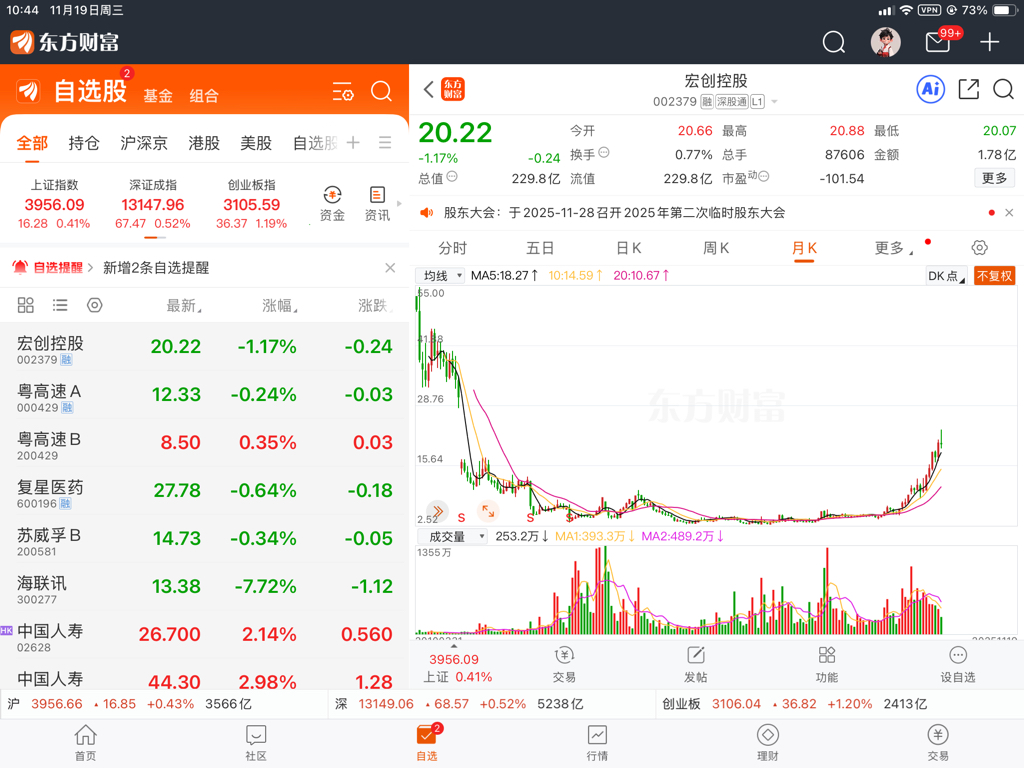The width and height of the screenshot is (1024, 768).
Task: Open the Ai analysis assistant
Action: click(931, 89)
